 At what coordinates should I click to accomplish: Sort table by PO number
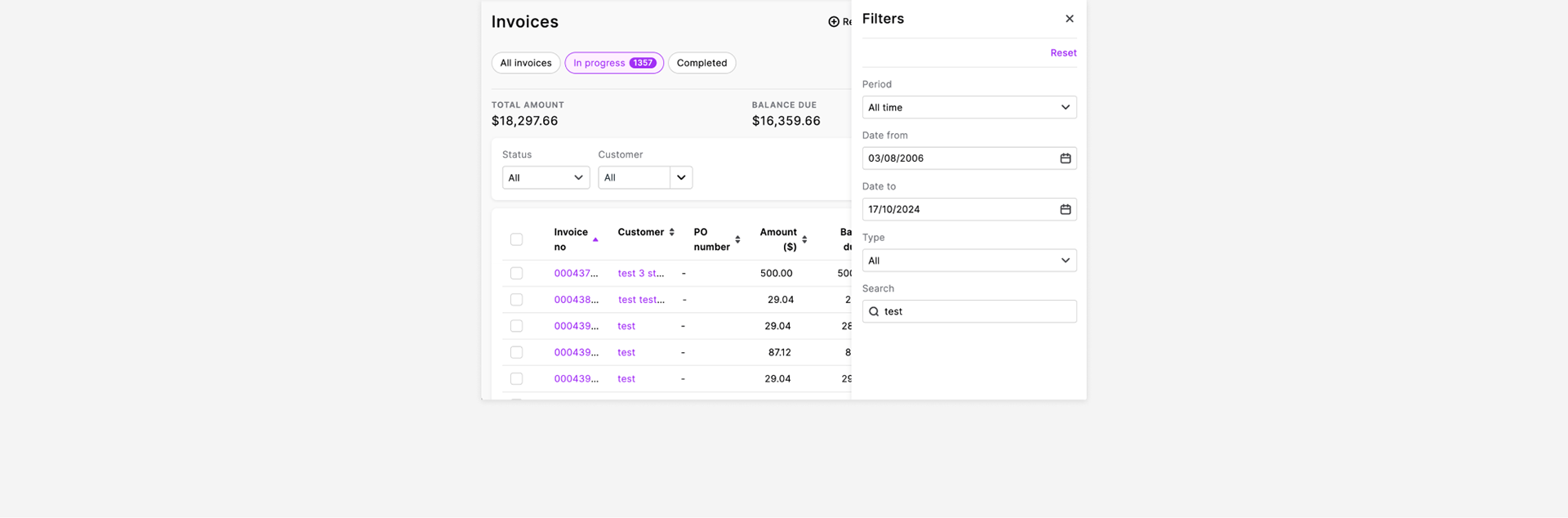737,239
